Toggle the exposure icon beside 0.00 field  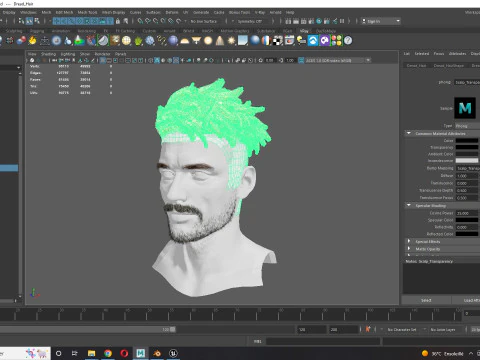pyautogui.click(x=261, y=60)
